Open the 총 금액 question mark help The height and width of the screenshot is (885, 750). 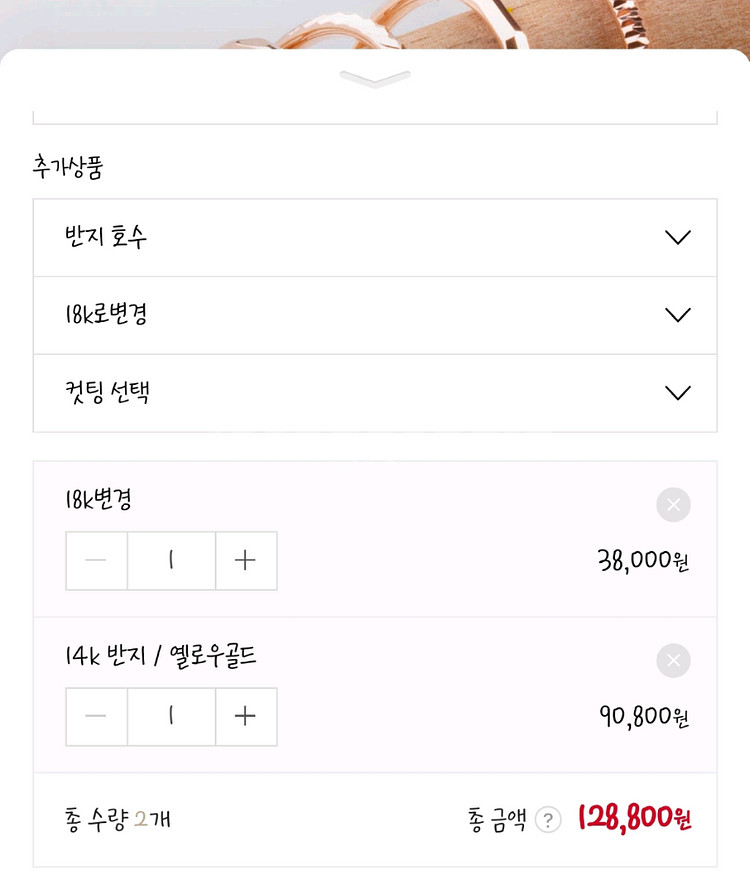coord(548,821)
